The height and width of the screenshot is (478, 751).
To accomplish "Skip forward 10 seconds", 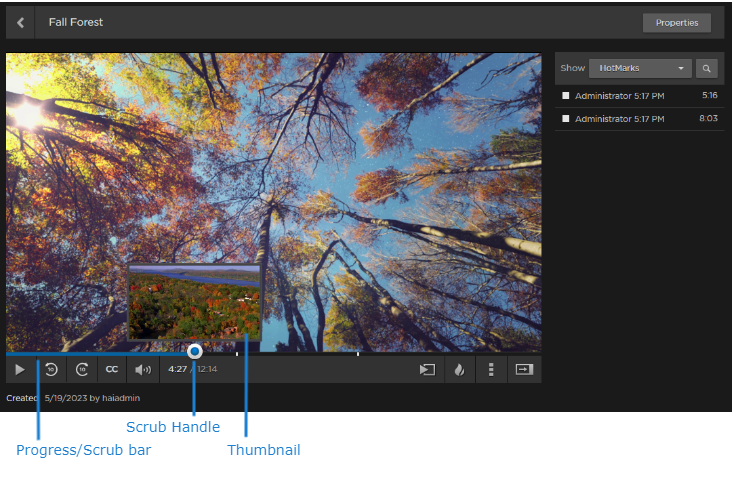I will (82, 369).
